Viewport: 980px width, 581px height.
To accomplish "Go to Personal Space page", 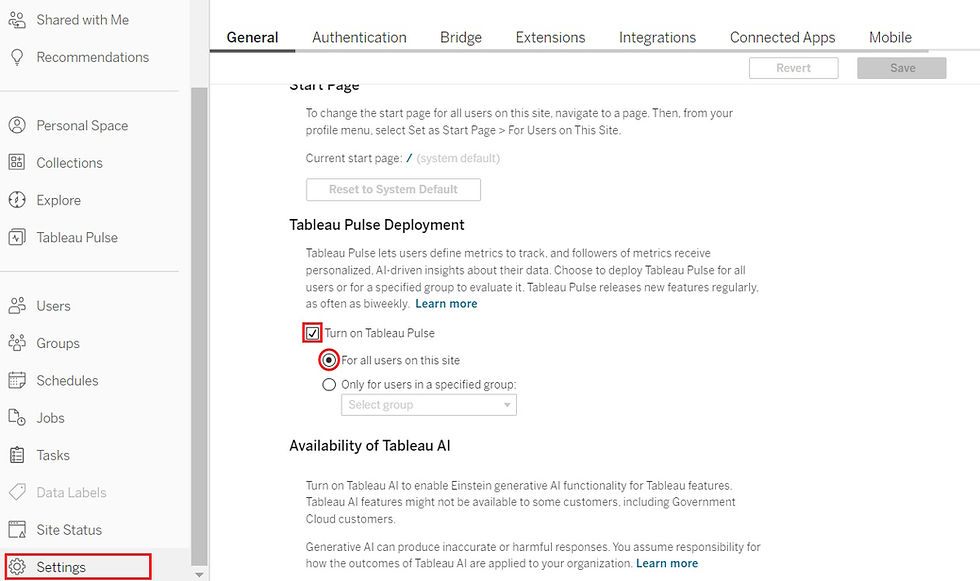I will point(82,126).
